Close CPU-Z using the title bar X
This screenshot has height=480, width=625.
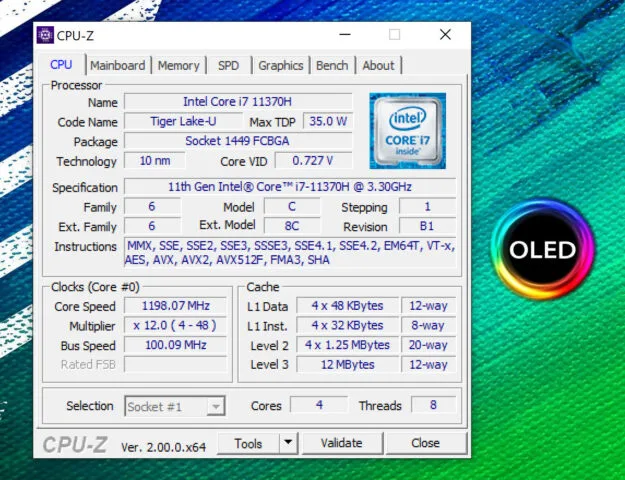[x=445, y=35]
